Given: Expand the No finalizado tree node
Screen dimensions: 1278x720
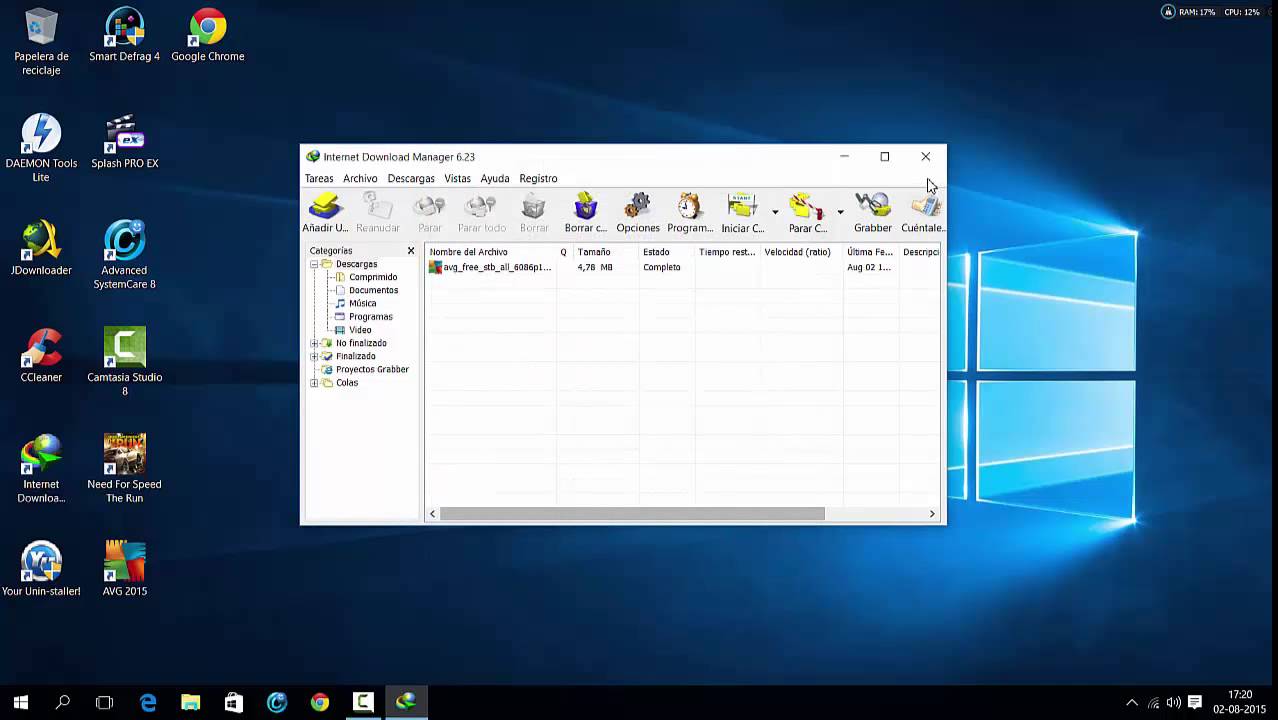Looking at the screenshot, I should pos(314,343).
